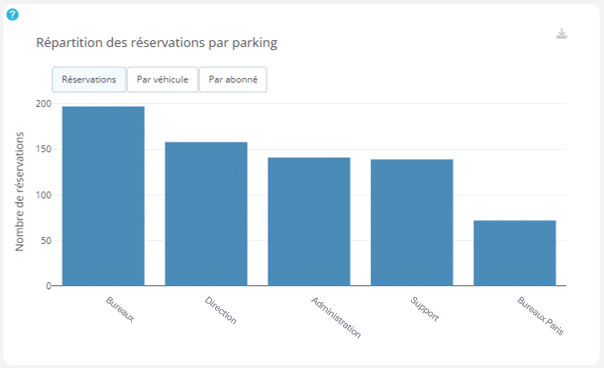Select the Administration bar

pos(309,221)
